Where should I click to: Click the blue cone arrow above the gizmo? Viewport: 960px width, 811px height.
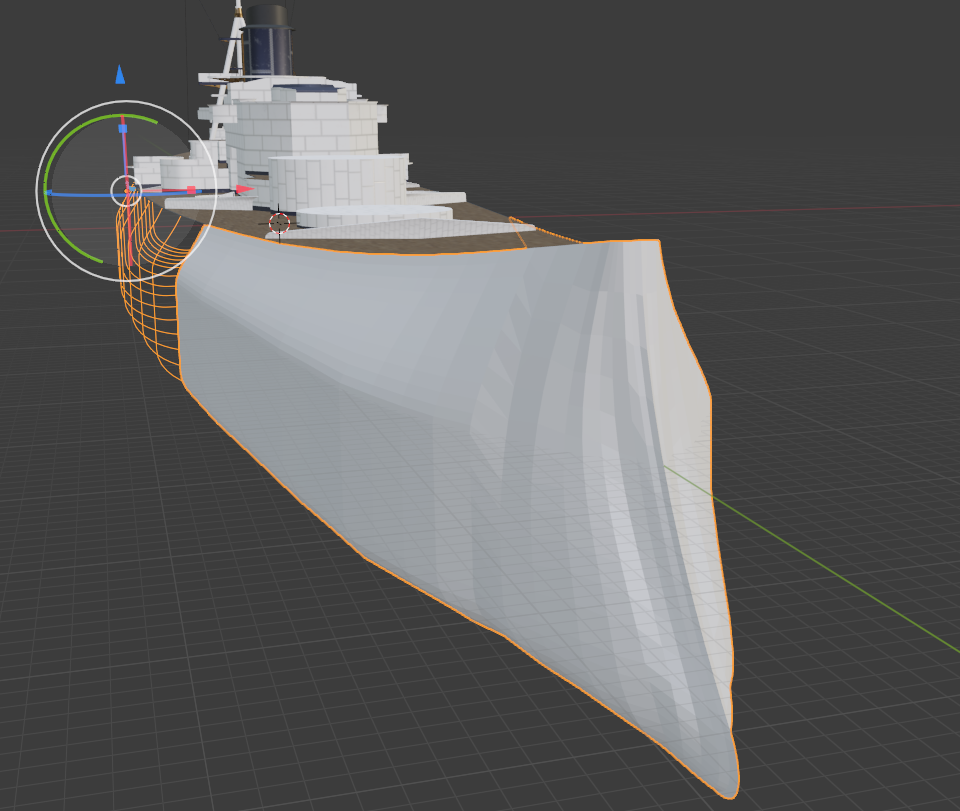pos(120,75)
